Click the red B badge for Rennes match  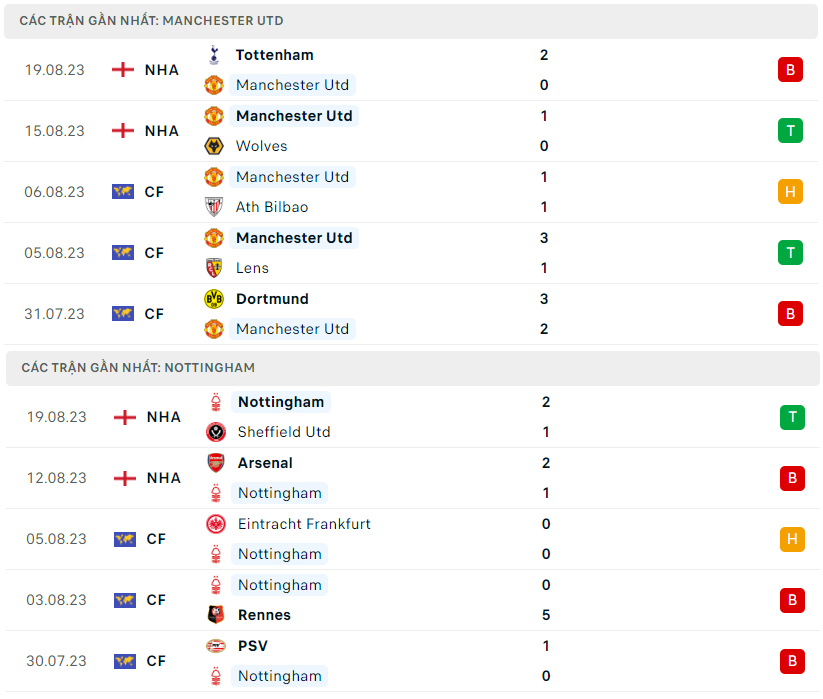click(792, 600)
